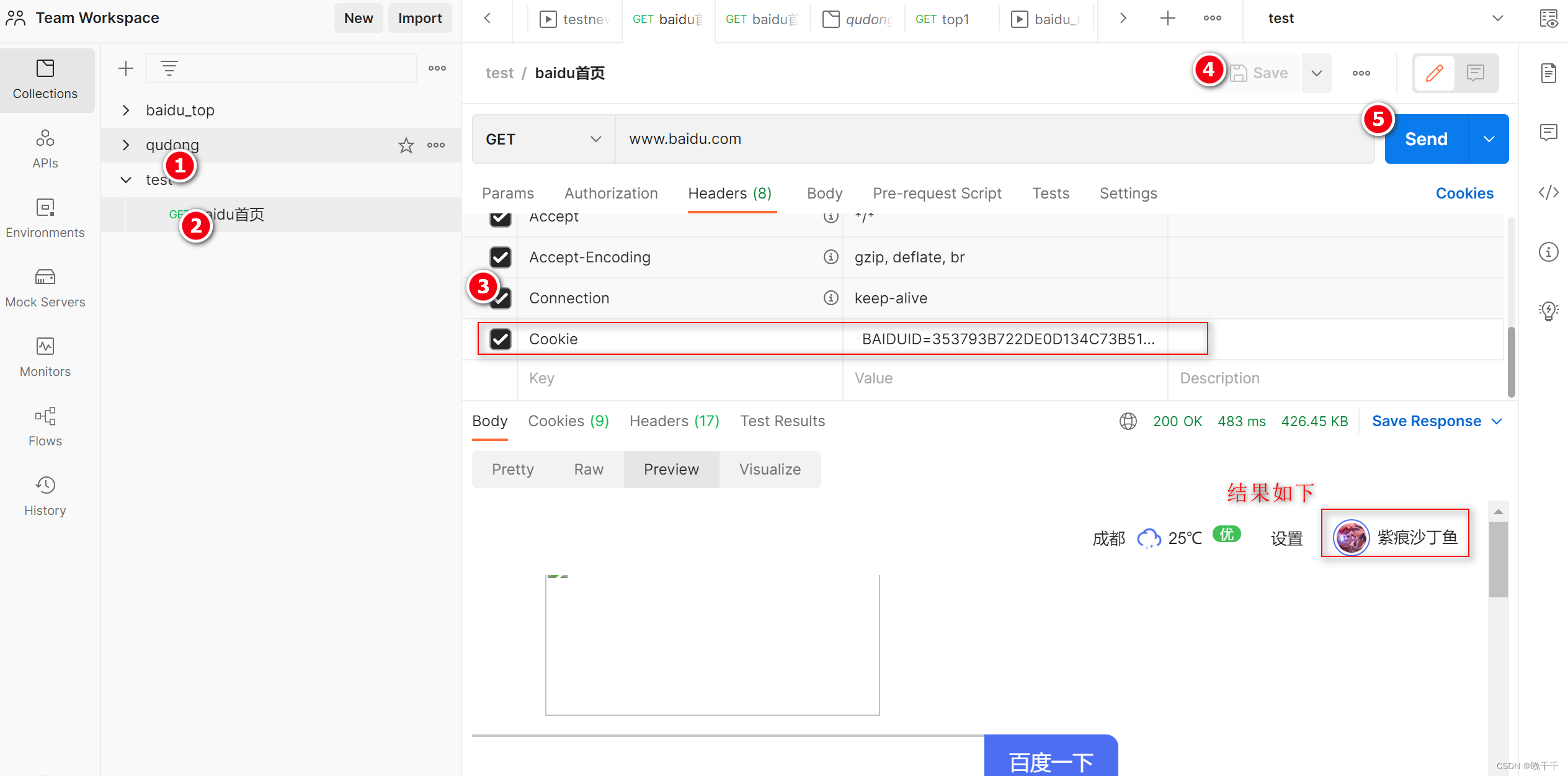Open response Cookies (9) tab

(x=568, y=421)
